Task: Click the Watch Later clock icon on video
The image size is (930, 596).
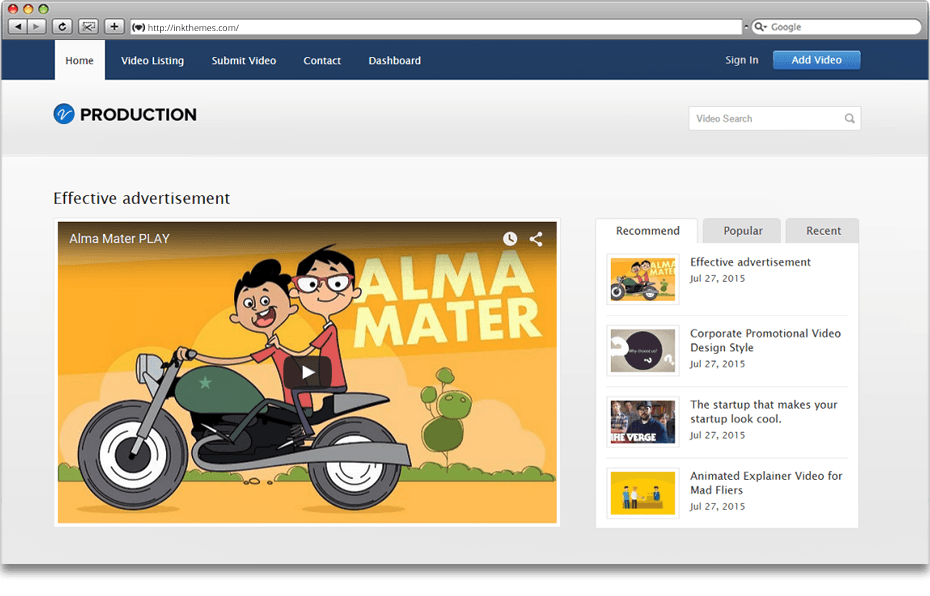Action: 510,238
